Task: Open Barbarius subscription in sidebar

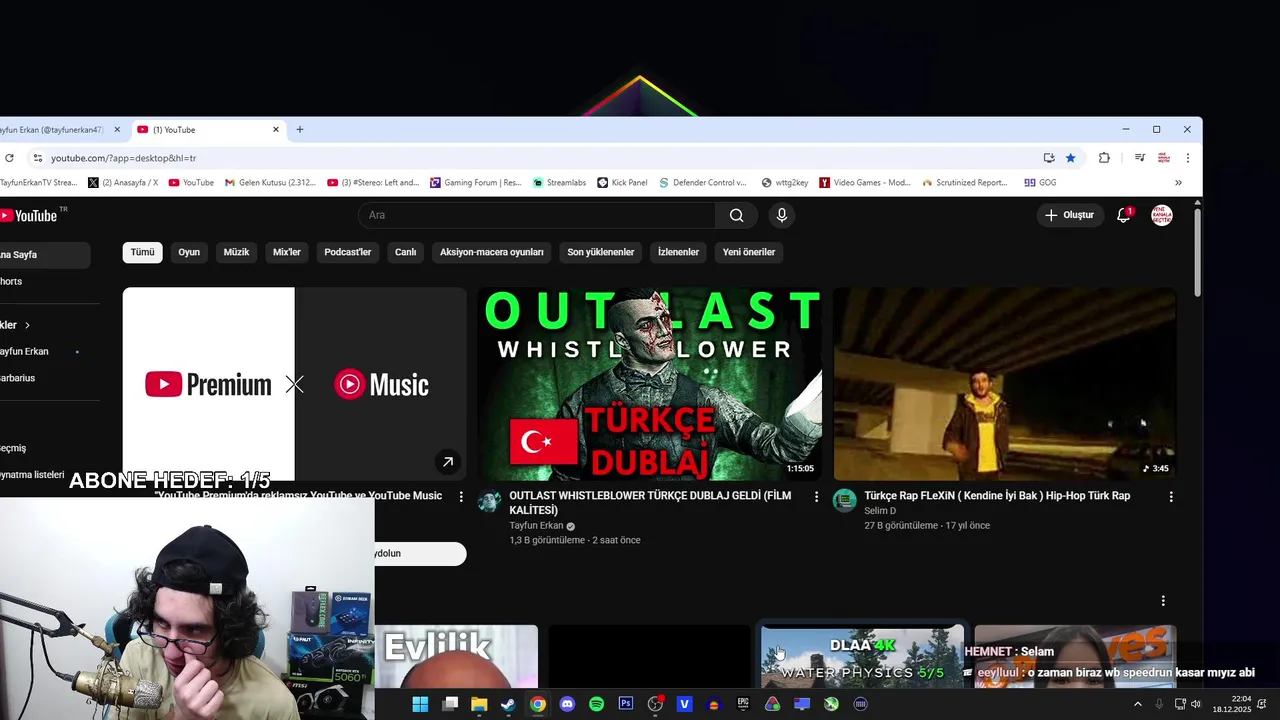Action: [45, 378]
